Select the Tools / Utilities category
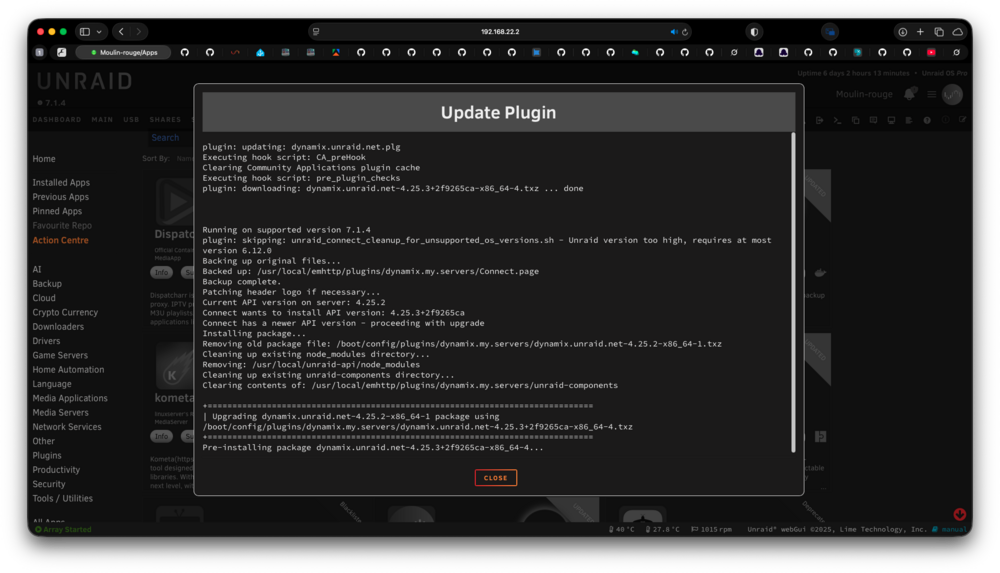 tap(62, 498)
